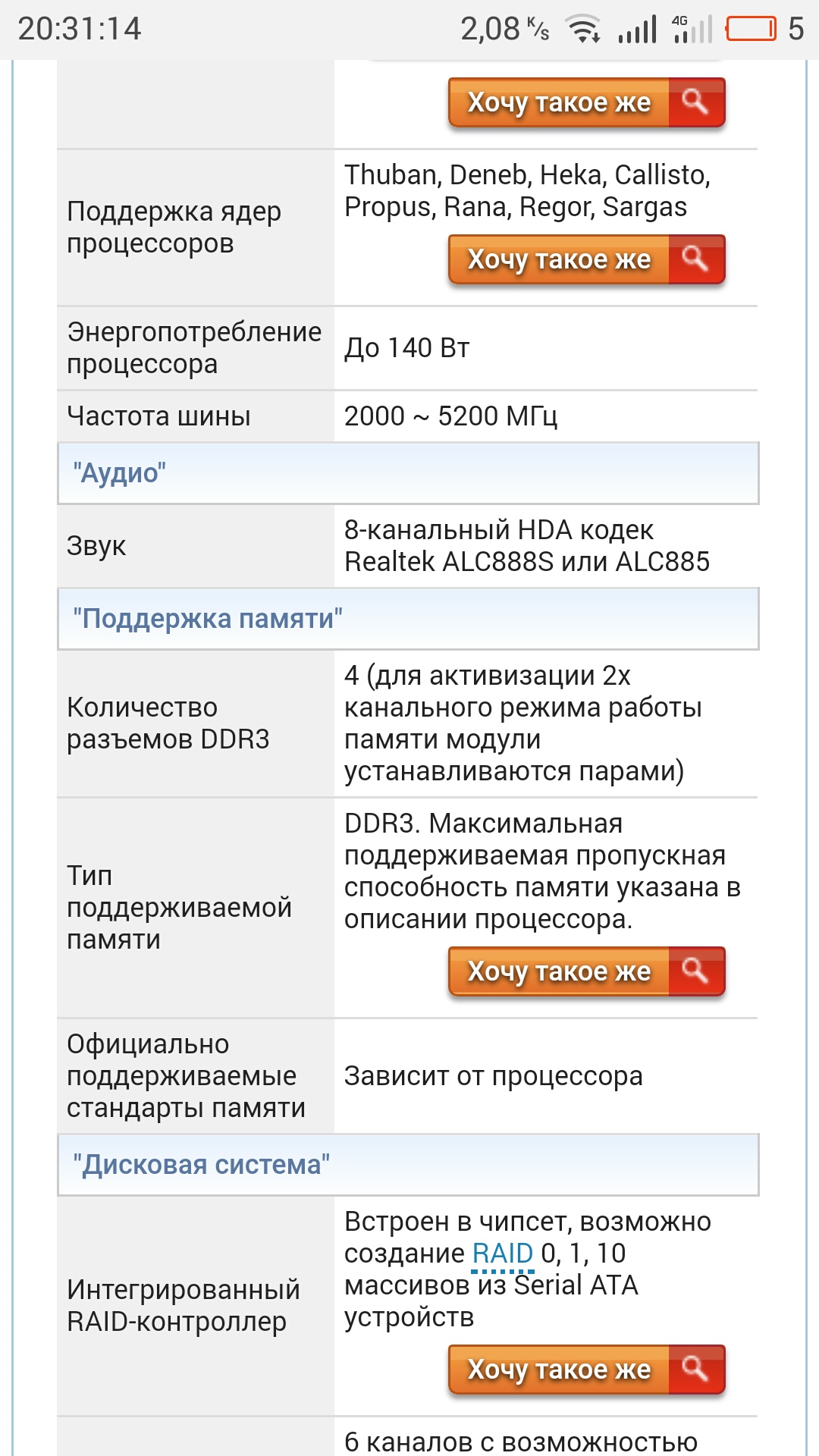
Task: Tap the clock showing 20:31:14
Action: point(80,30)
